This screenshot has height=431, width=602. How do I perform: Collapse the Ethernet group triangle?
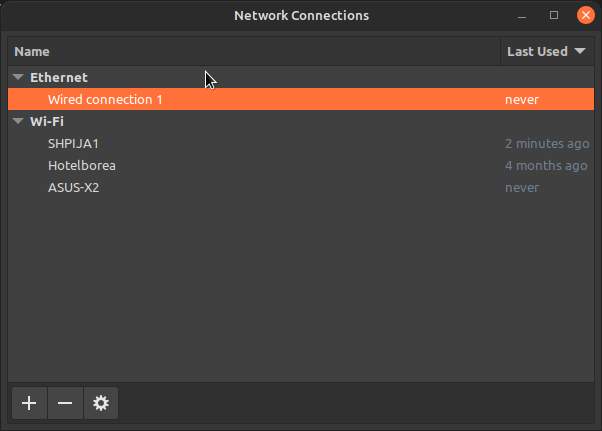click(x=18, y=77)
